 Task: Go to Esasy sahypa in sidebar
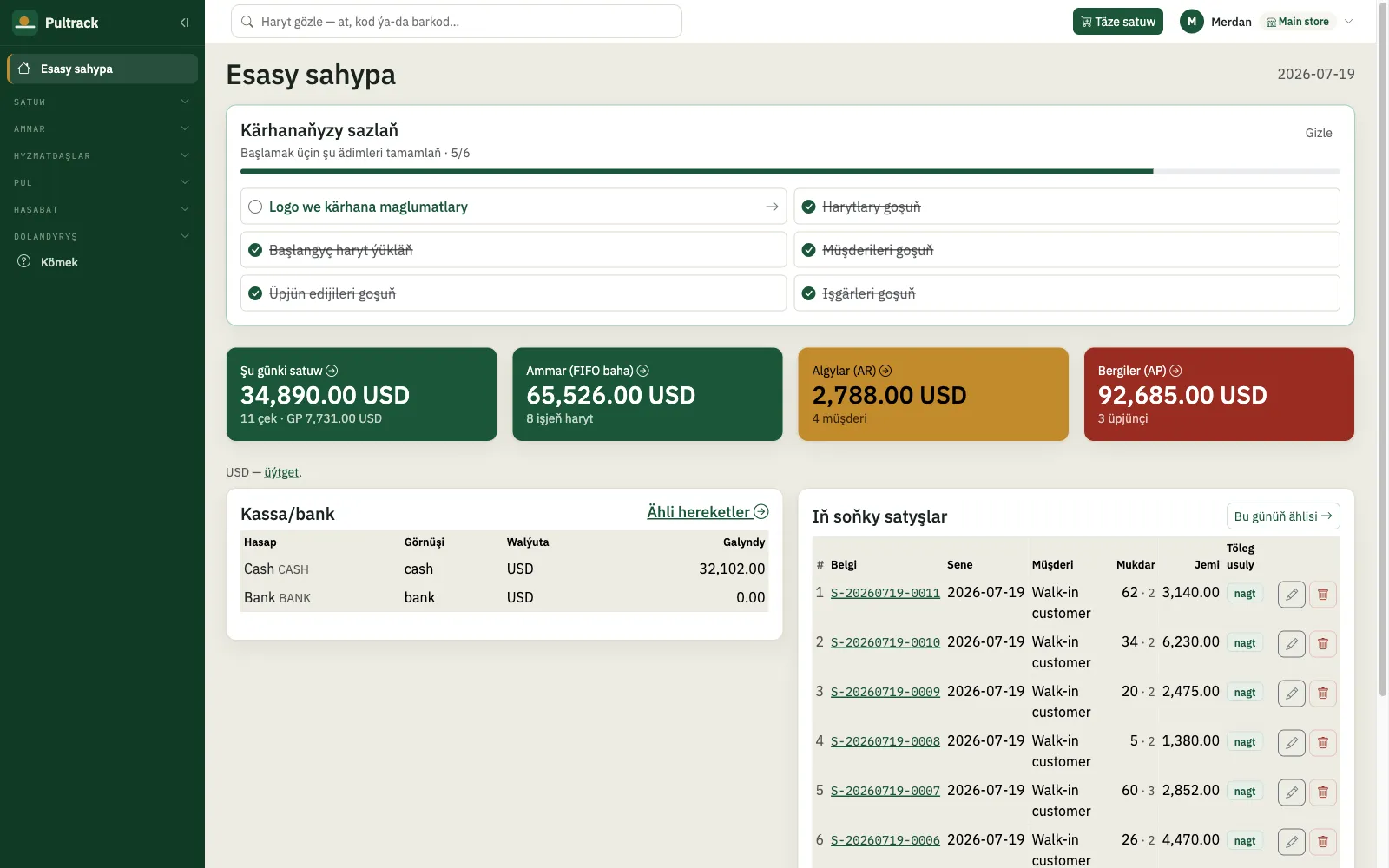[x=102, y=69]
